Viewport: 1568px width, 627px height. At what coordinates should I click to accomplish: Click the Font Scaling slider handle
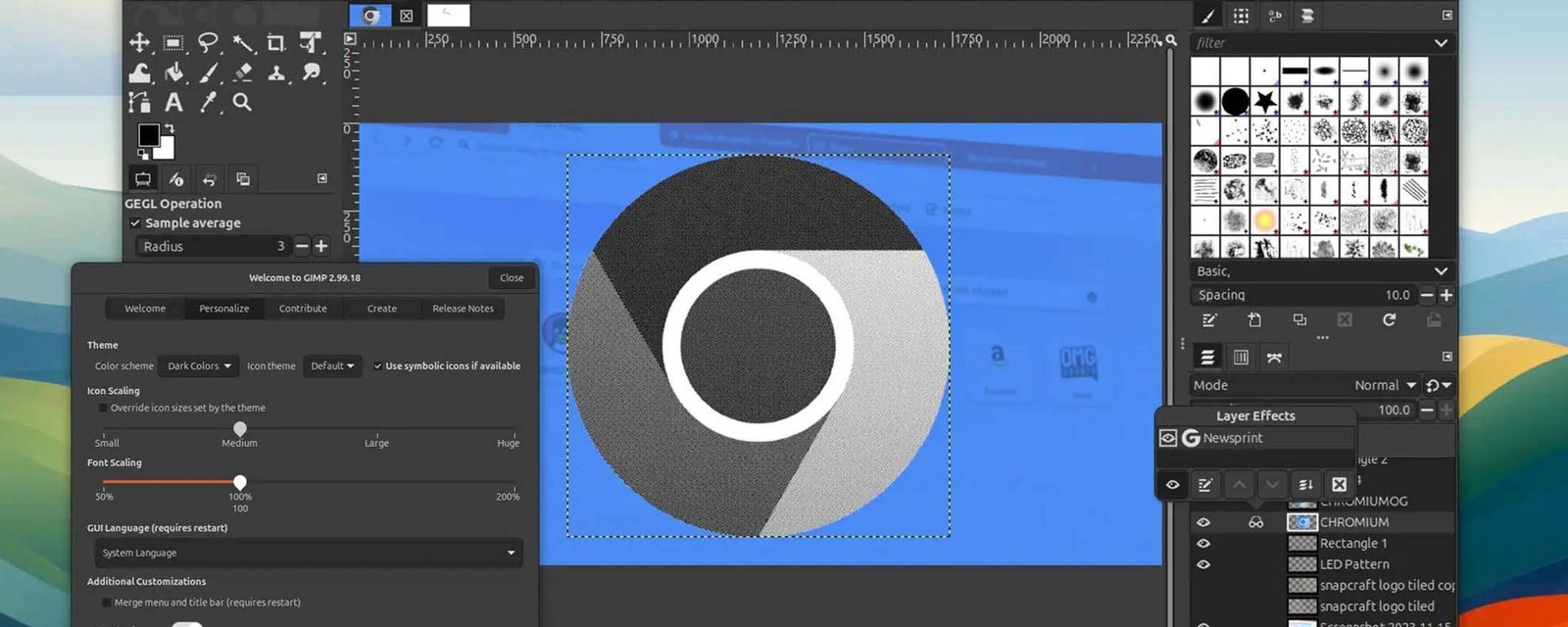point(240,482)
